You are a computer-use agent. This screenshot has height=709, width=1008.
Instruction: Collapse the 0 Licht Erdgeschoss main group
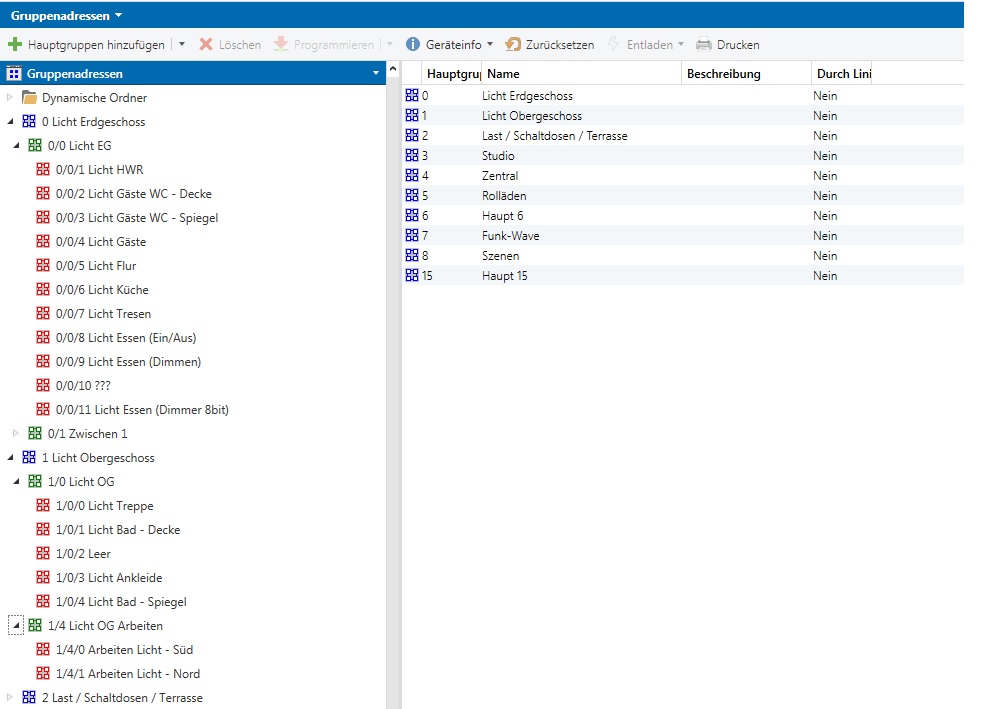pyautogui.click(x=11, y=122)
